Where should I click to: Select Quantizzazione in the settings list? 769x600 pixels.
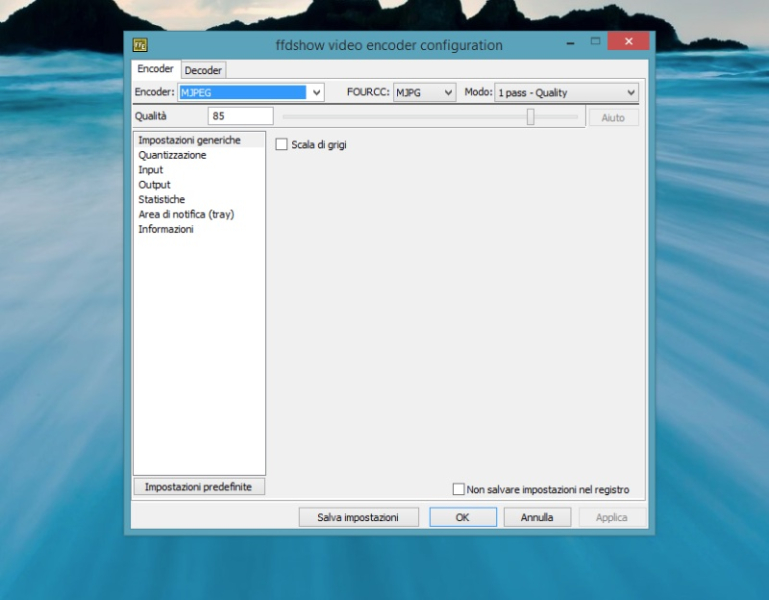pyautogui.click(x=172, y=155)
